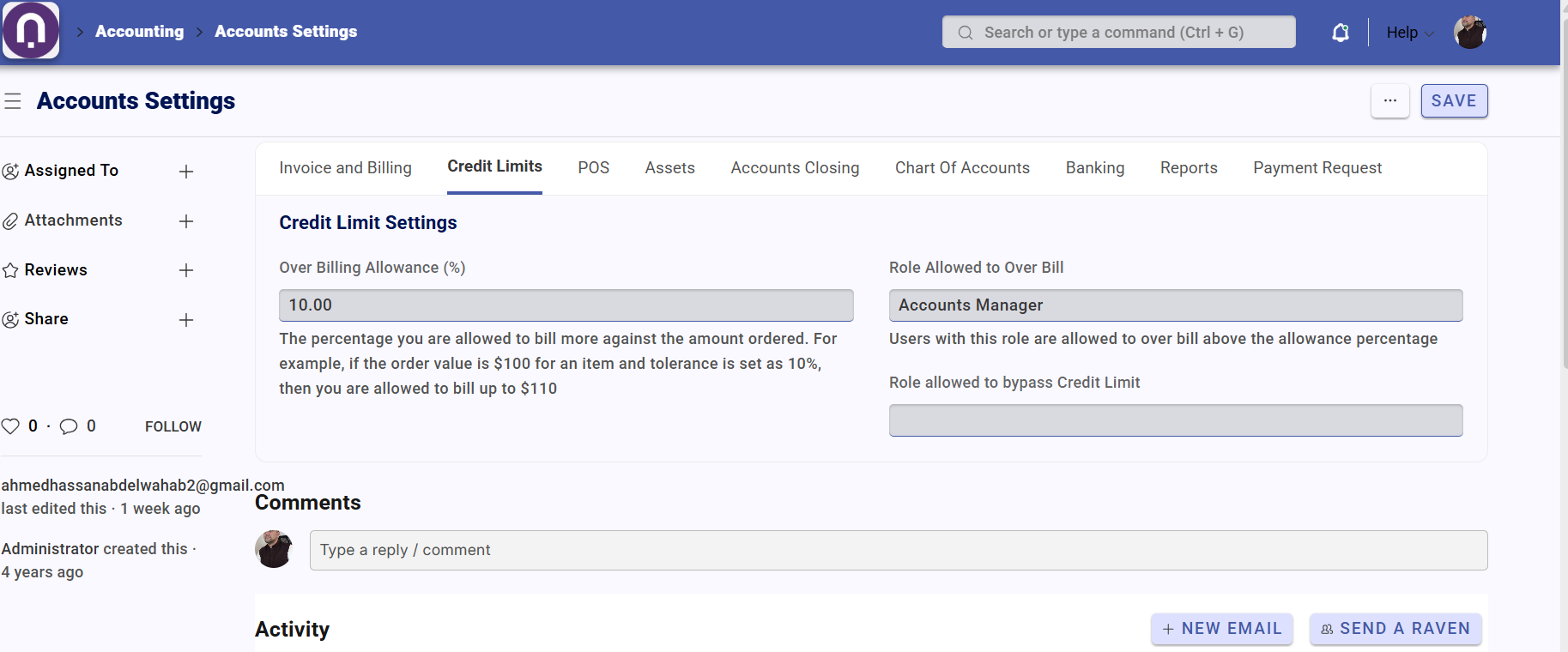Open the notifications bell

1340,33
